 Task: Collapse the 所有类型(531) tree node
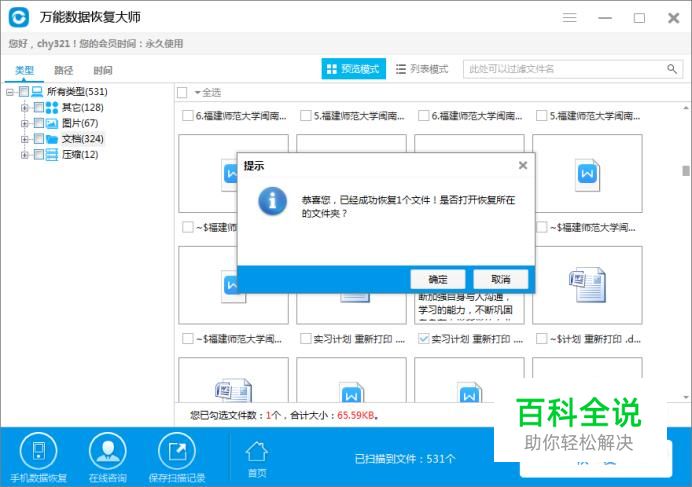(x=10, y=92)
